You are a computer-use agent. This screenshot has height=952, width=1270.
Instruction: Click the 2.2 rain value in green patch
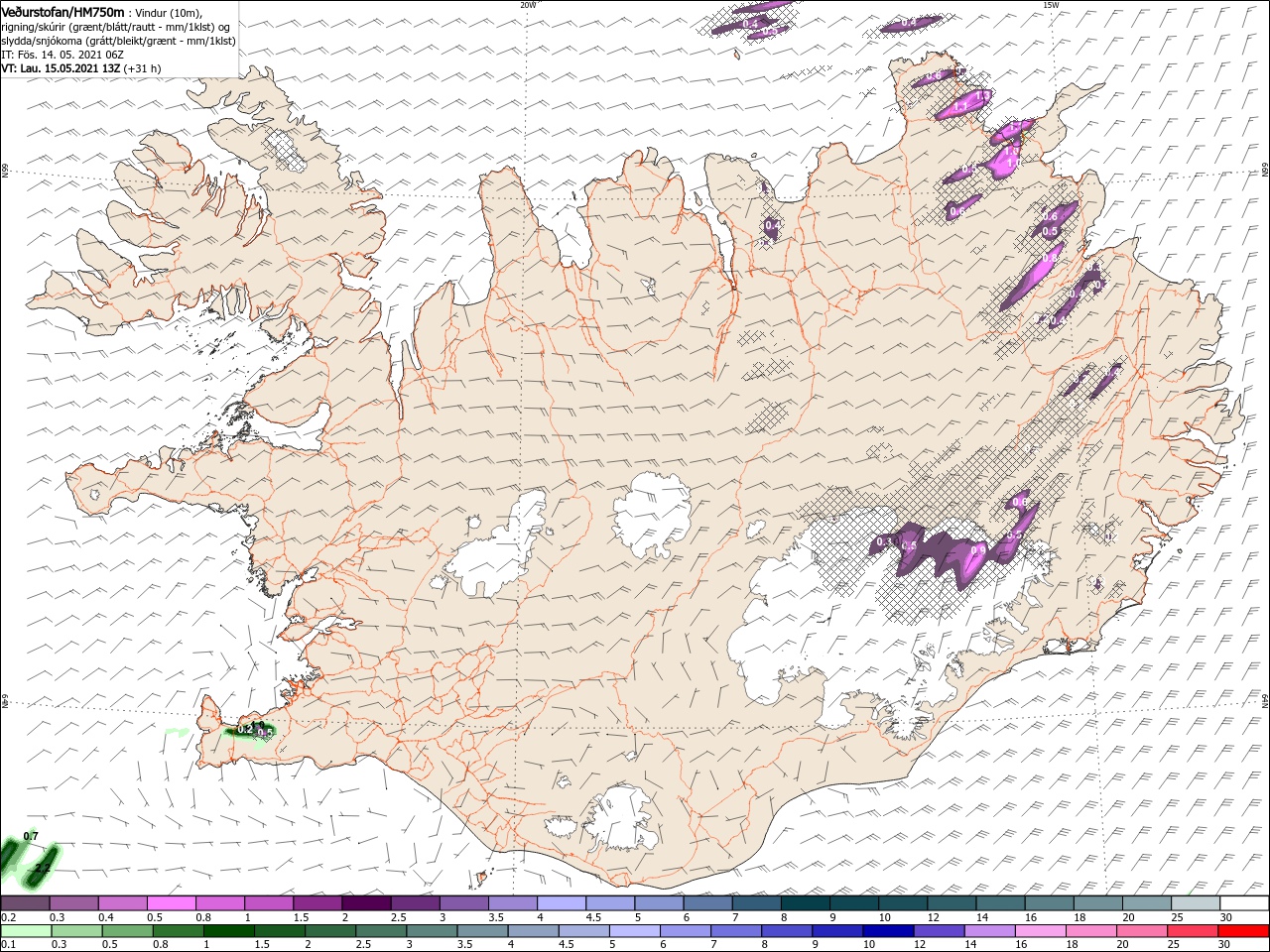coord(42,869)
